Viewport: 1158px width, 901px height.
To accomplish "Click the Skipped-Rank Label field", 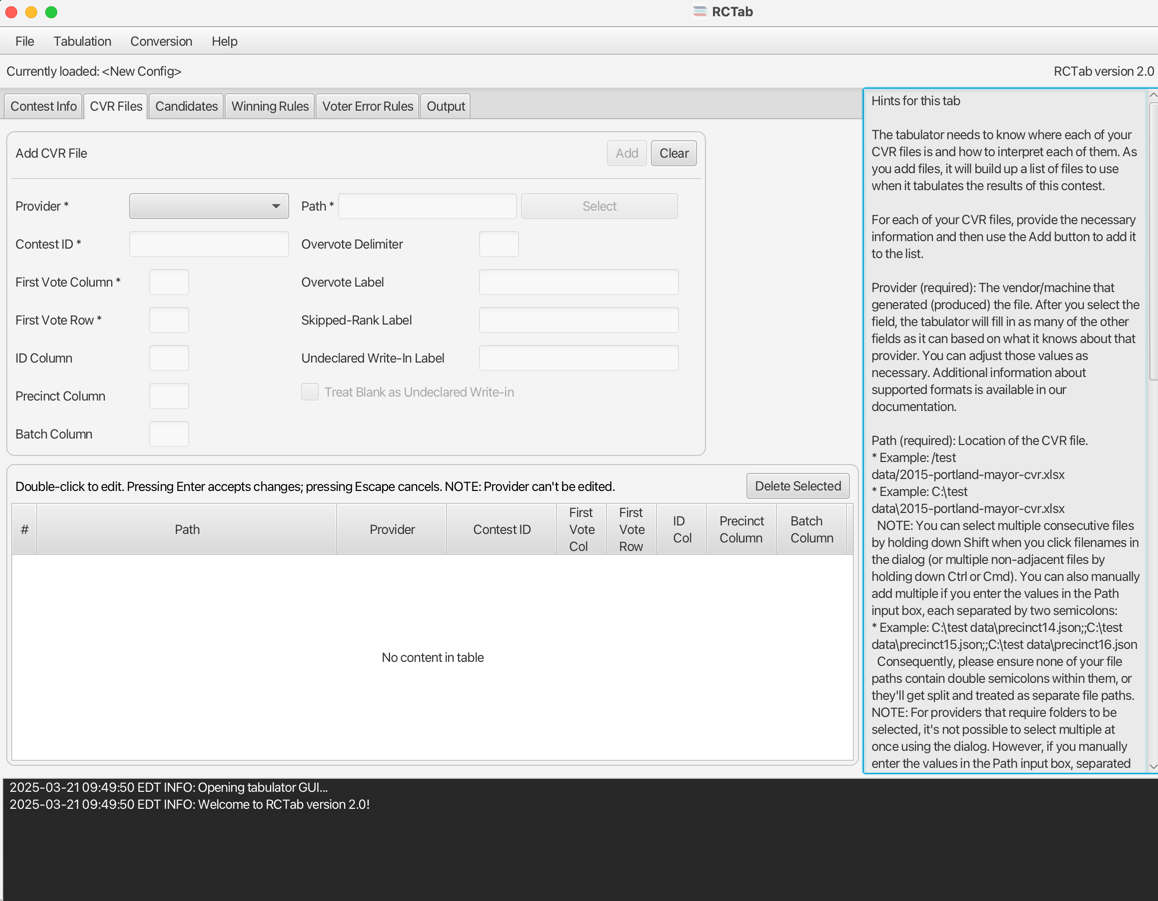I will tap(579, 320).
